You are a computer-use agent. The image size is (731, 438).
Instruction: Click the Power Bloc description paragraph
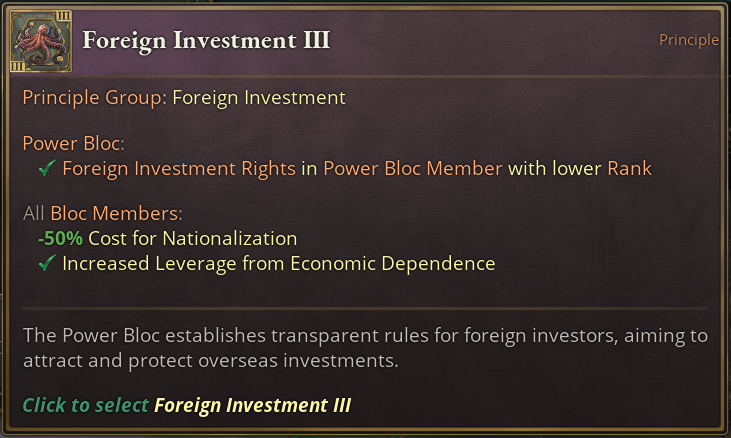[365, 347]
